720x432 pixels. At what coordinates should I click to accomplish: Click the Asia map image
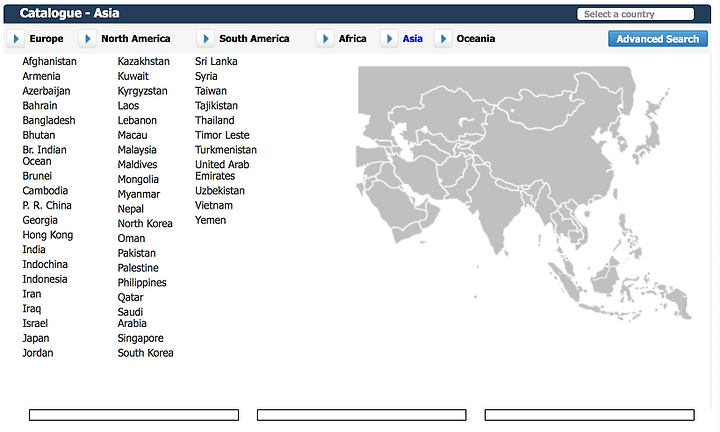[x=524, y=193]
